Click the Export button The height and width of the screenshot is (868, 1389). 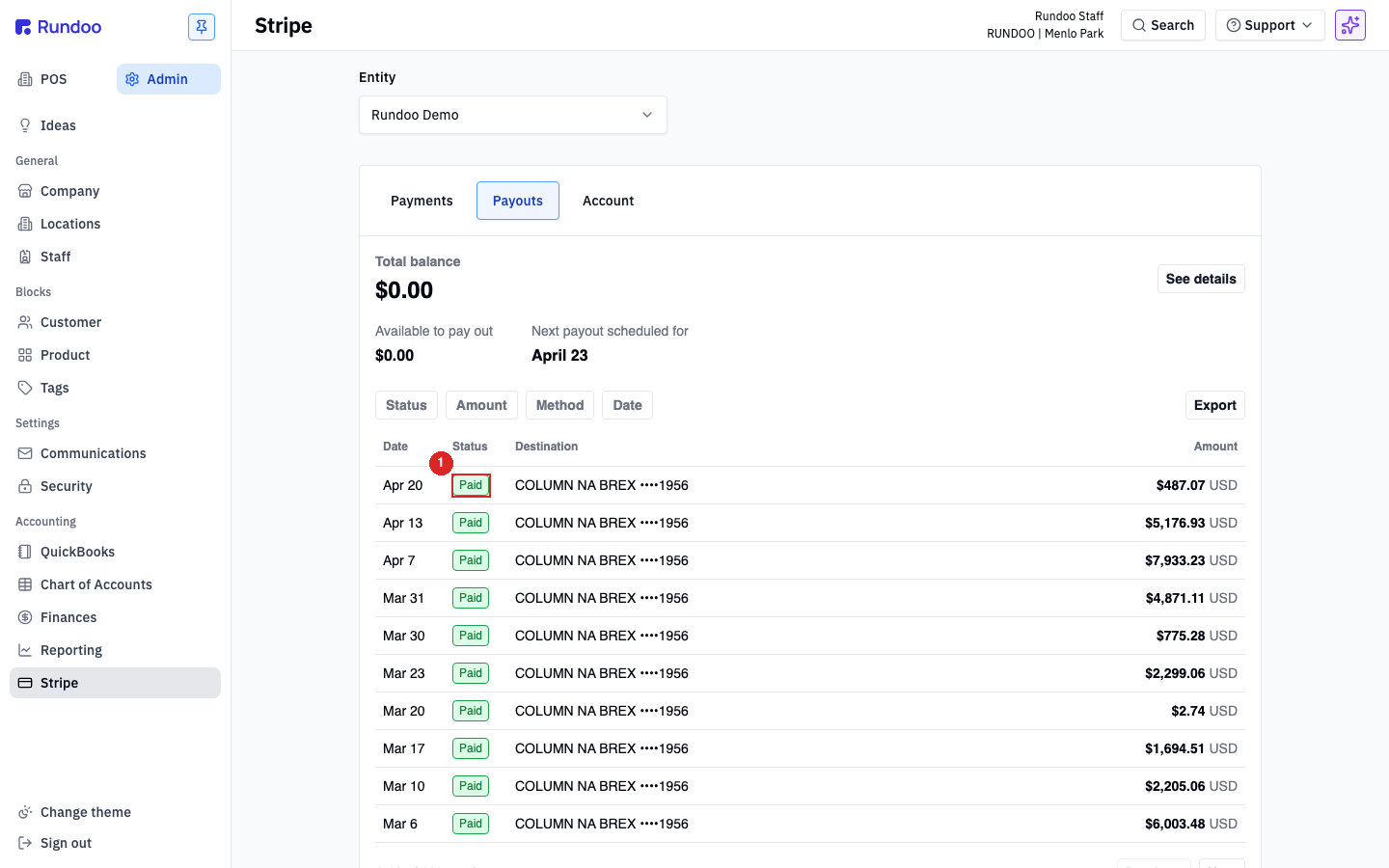coord(1215,405)
